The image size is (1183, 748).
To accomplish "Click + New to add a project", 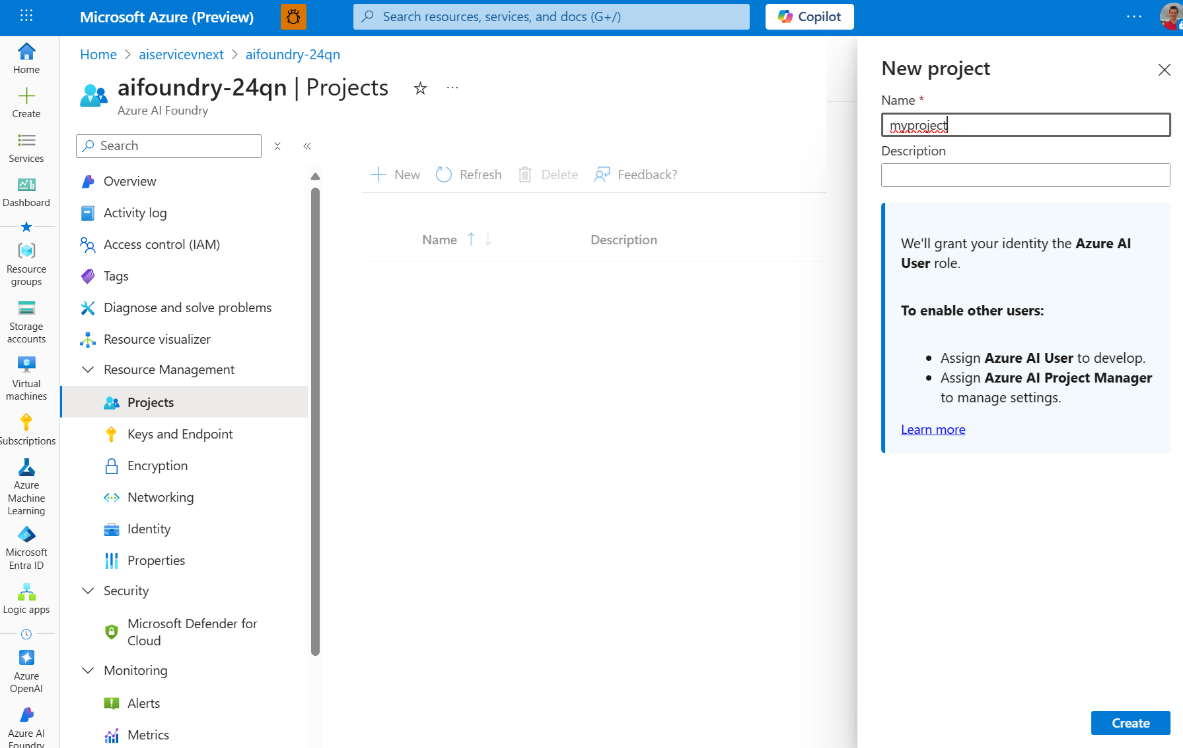I will [x=395, y=174].
